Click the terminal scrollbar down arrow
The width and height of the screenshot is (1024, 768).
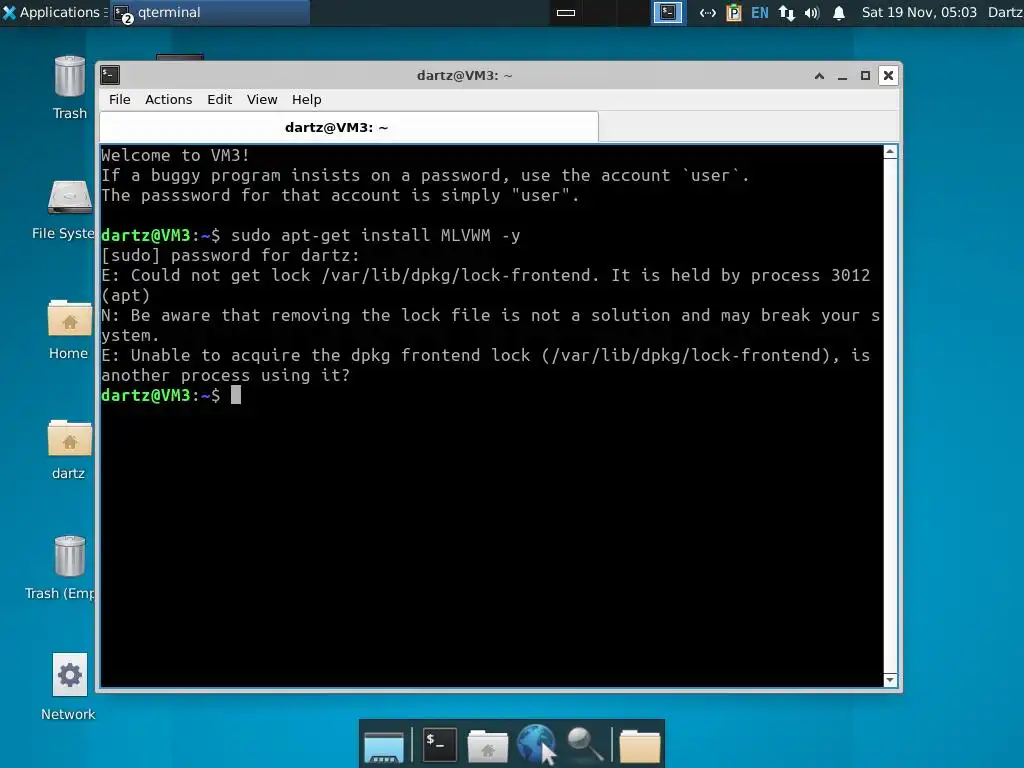point(890,680)
